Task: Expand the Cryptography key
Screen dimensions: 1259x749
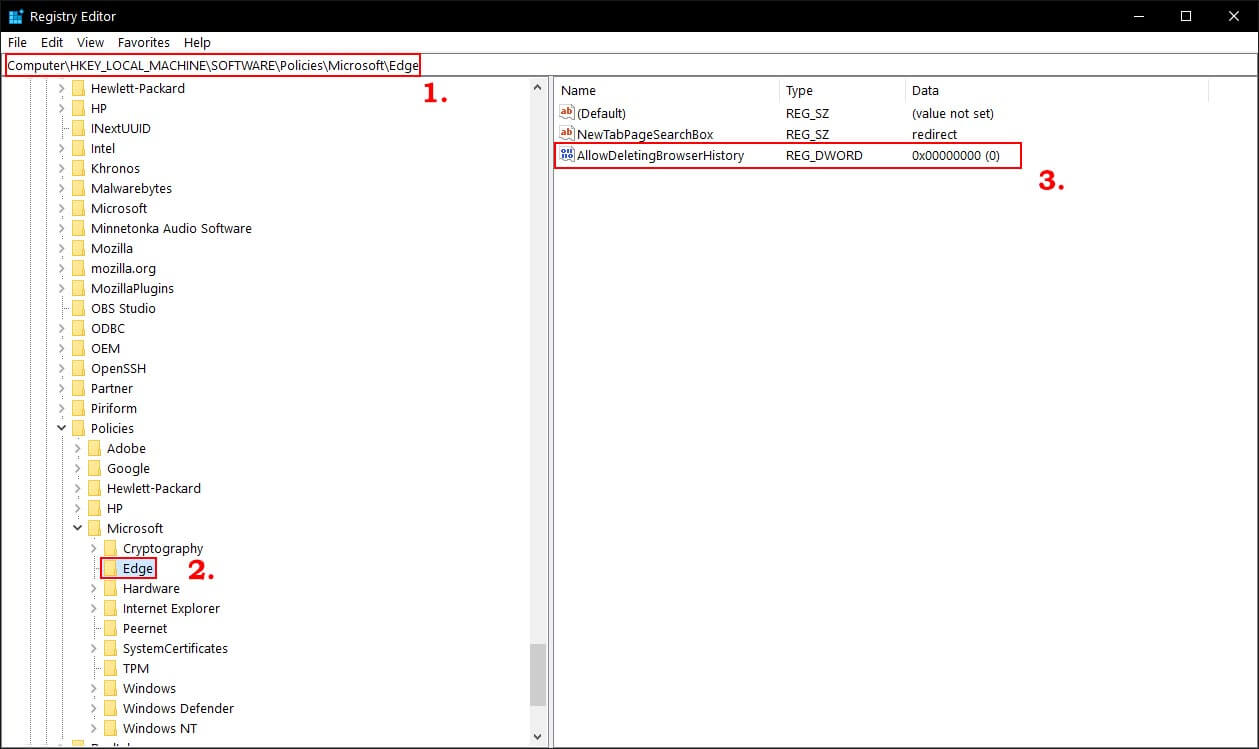Action: point(94,548)
